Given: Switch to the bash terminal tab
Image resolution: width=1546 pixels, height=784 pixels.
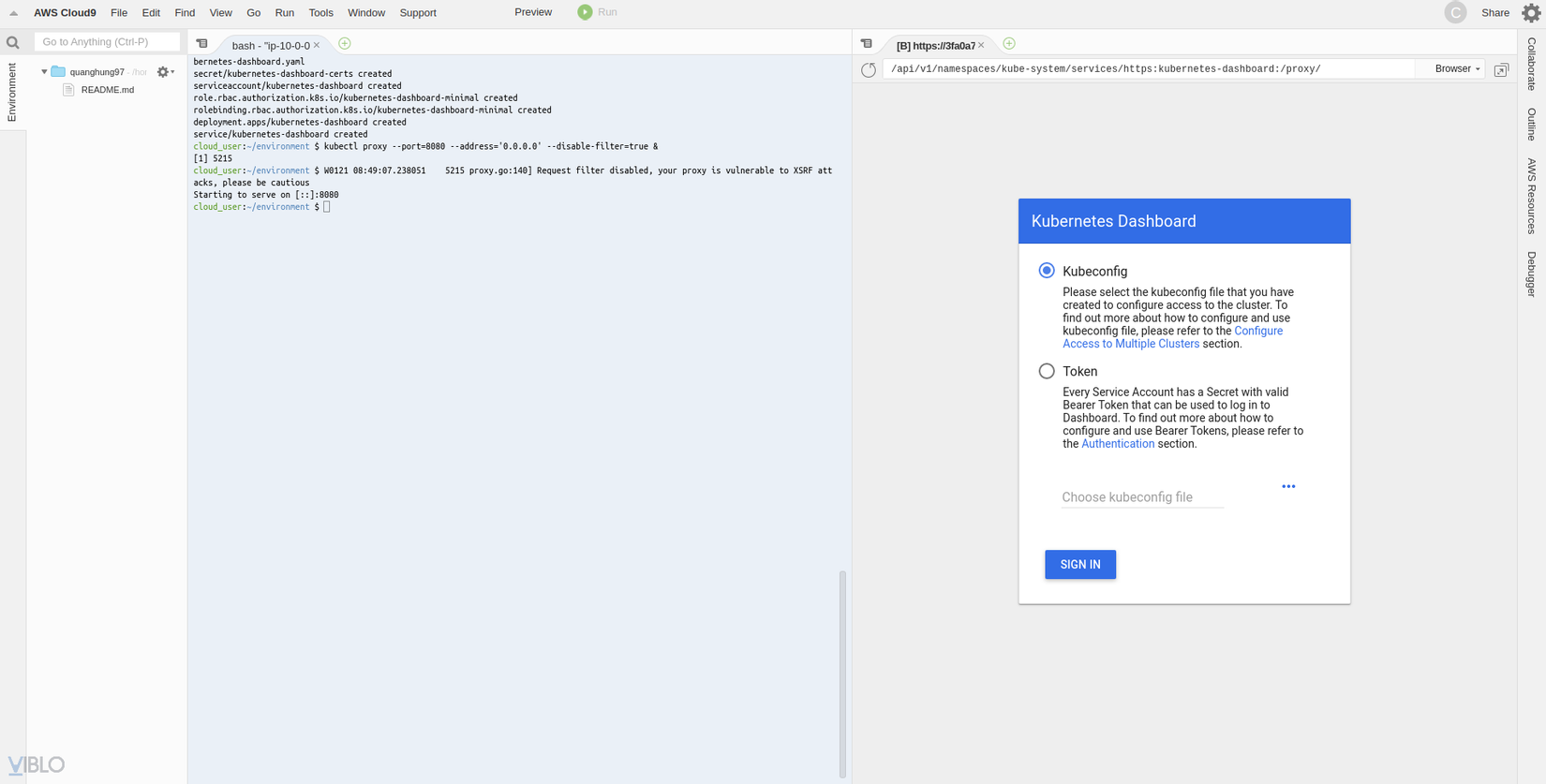Looking at the screenshot, I should tap(270, 45).
